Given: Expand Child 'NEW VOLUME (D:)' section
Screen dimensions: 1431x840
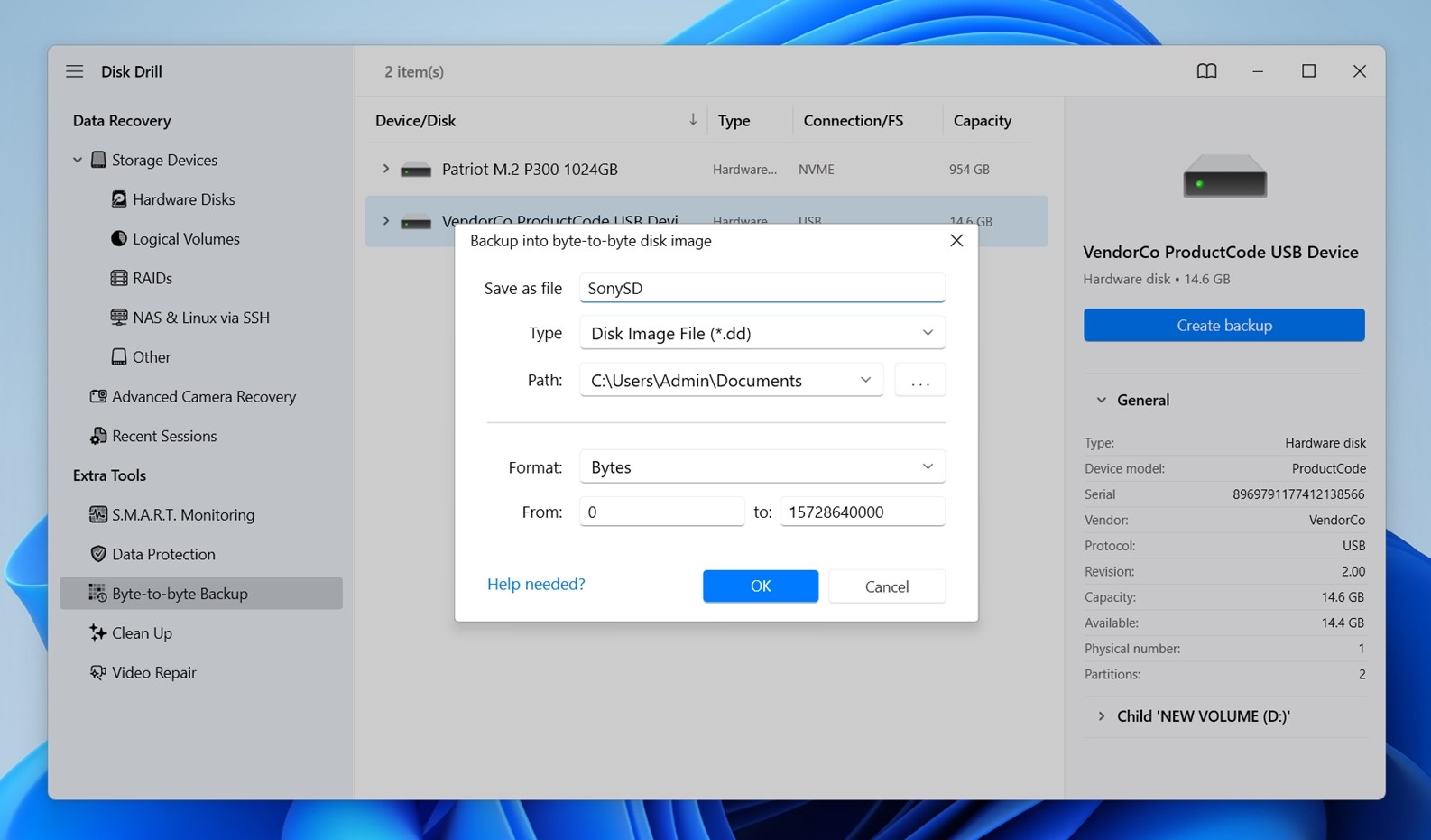Looking at the screenshot, I should point(1101,715).
